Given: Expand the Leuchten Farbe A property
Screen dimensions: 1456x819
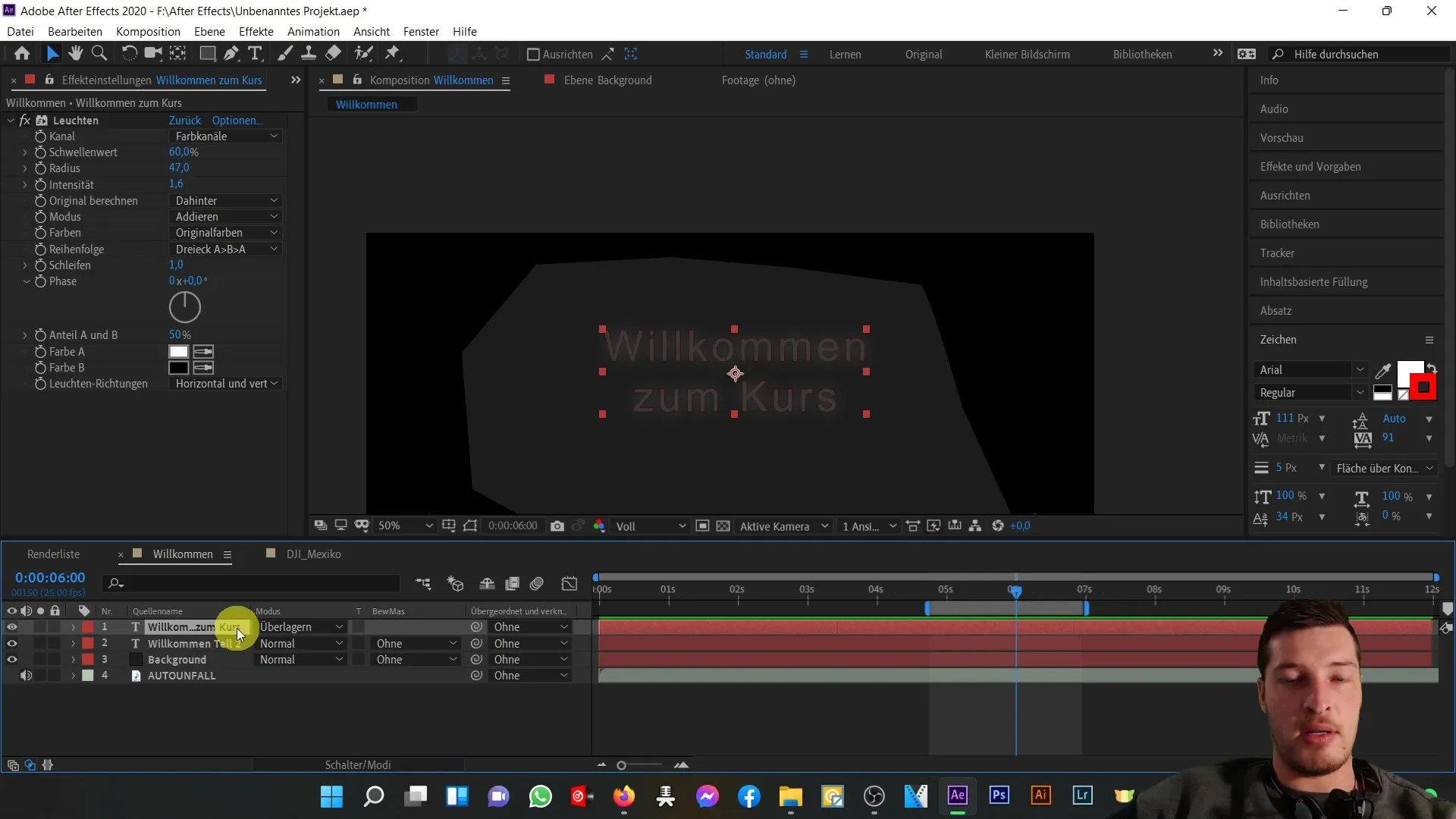Looking at the screenshot, I should [x=25, y=351].
